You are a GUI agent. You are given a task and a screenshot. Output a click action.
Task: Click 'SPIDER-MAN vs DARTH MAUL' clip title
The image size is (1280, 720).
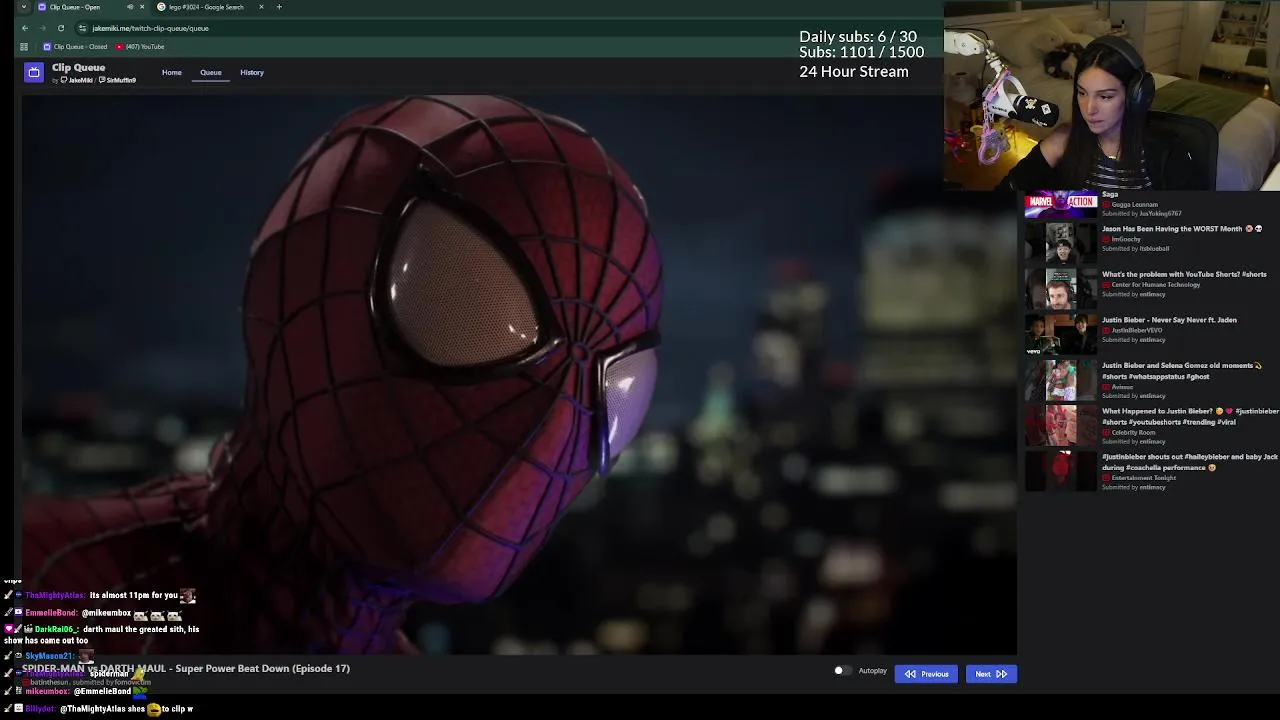pyautogui.click(x=186, y=669)
